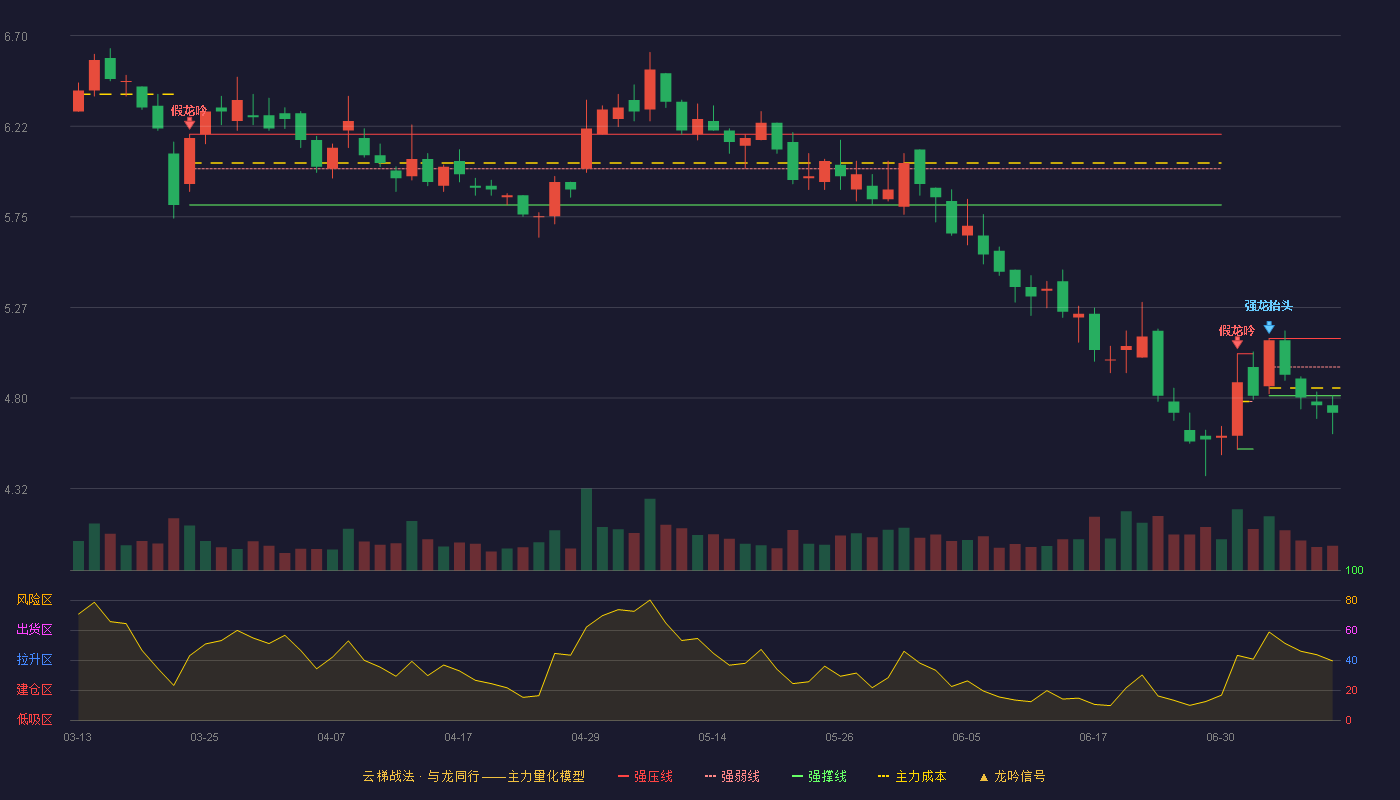This screenshot has height=800, width=1400.
Task: Toggle the 主力成本 legend text
Action: tap(921, 776)
